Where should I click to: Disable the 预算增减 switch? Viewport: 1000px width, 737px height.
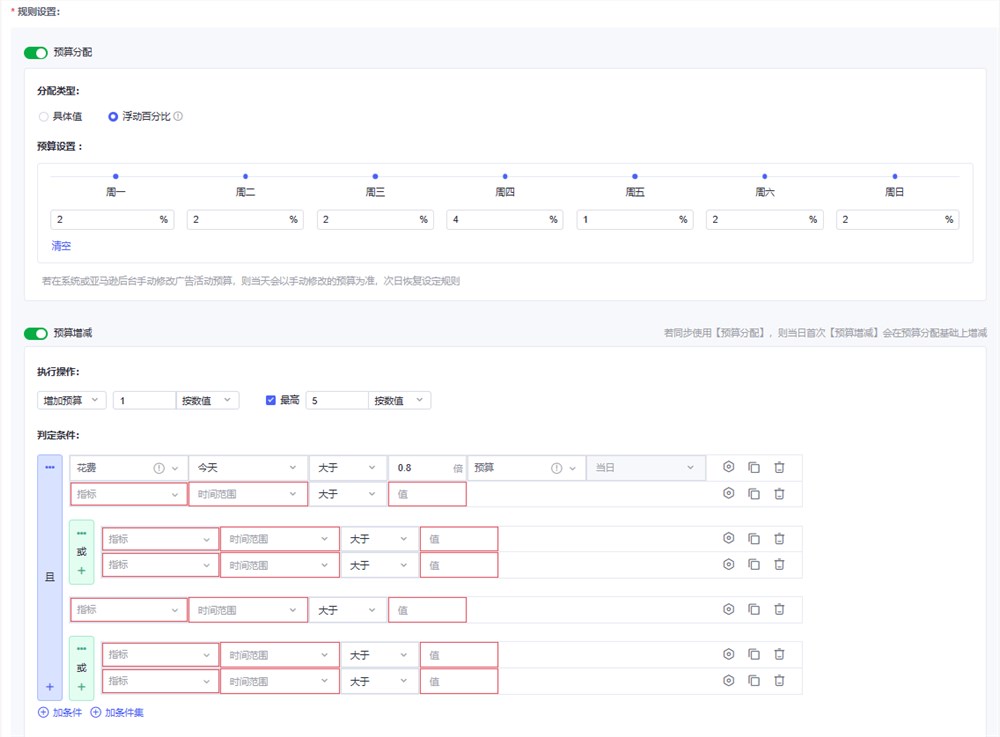[36, 333]
